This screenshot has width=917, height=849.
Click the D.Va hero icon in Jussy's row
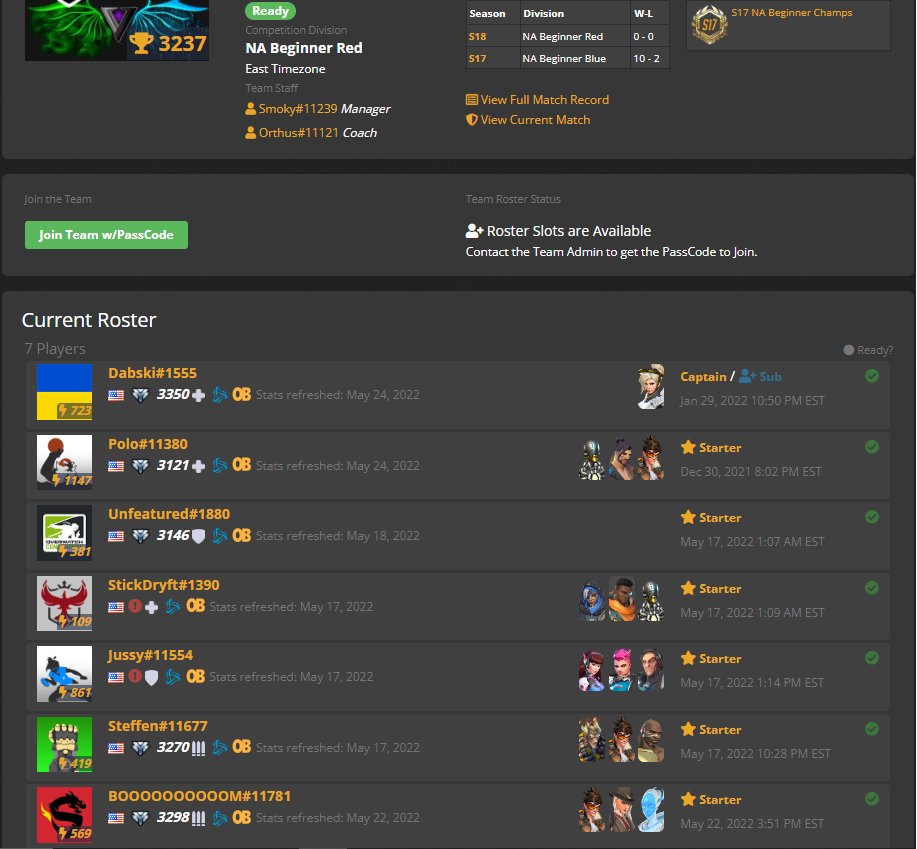(592, 669)
